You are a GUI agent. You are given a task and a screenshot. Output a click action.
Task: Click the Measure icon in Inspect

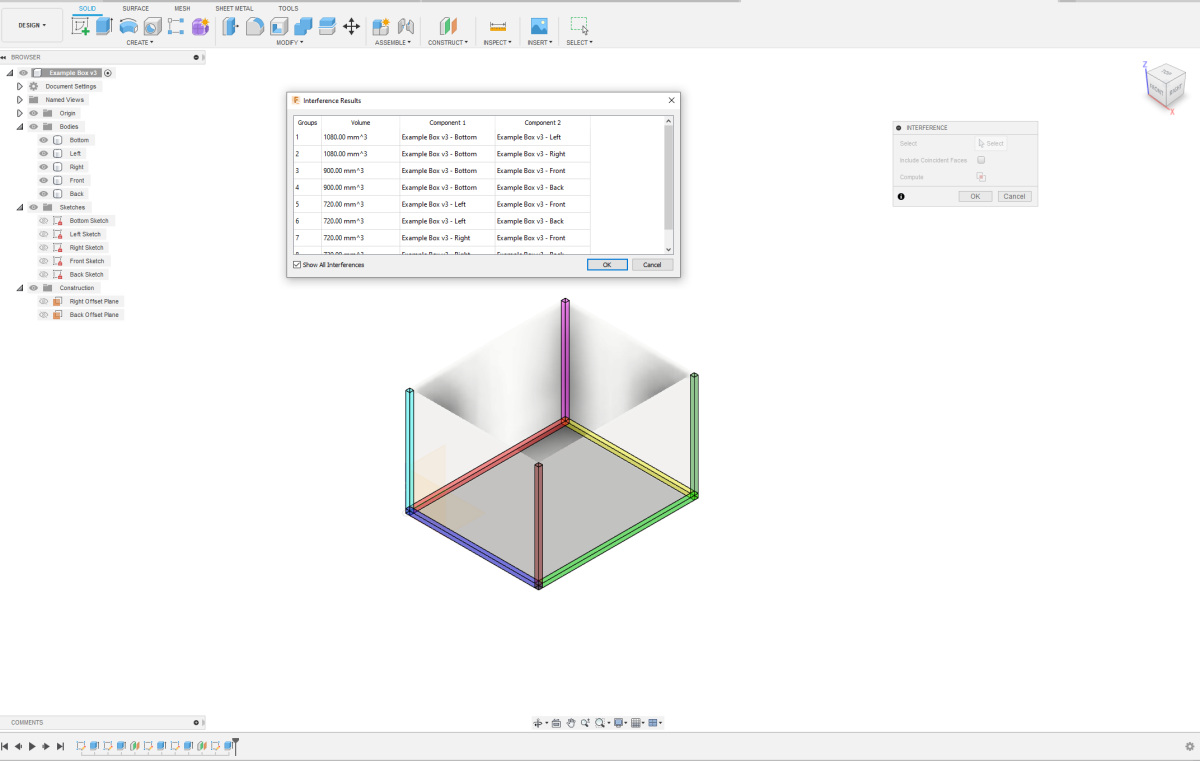point(498,27)
